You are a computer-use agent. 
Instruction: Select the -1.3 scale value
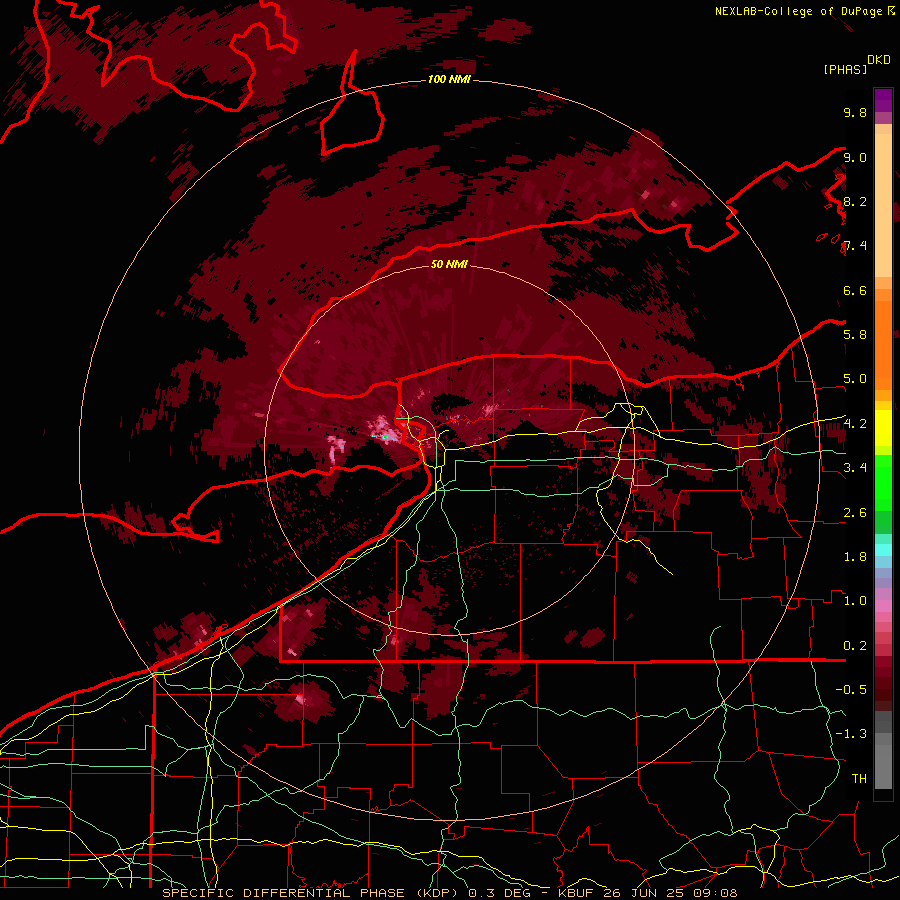(851, 734)
